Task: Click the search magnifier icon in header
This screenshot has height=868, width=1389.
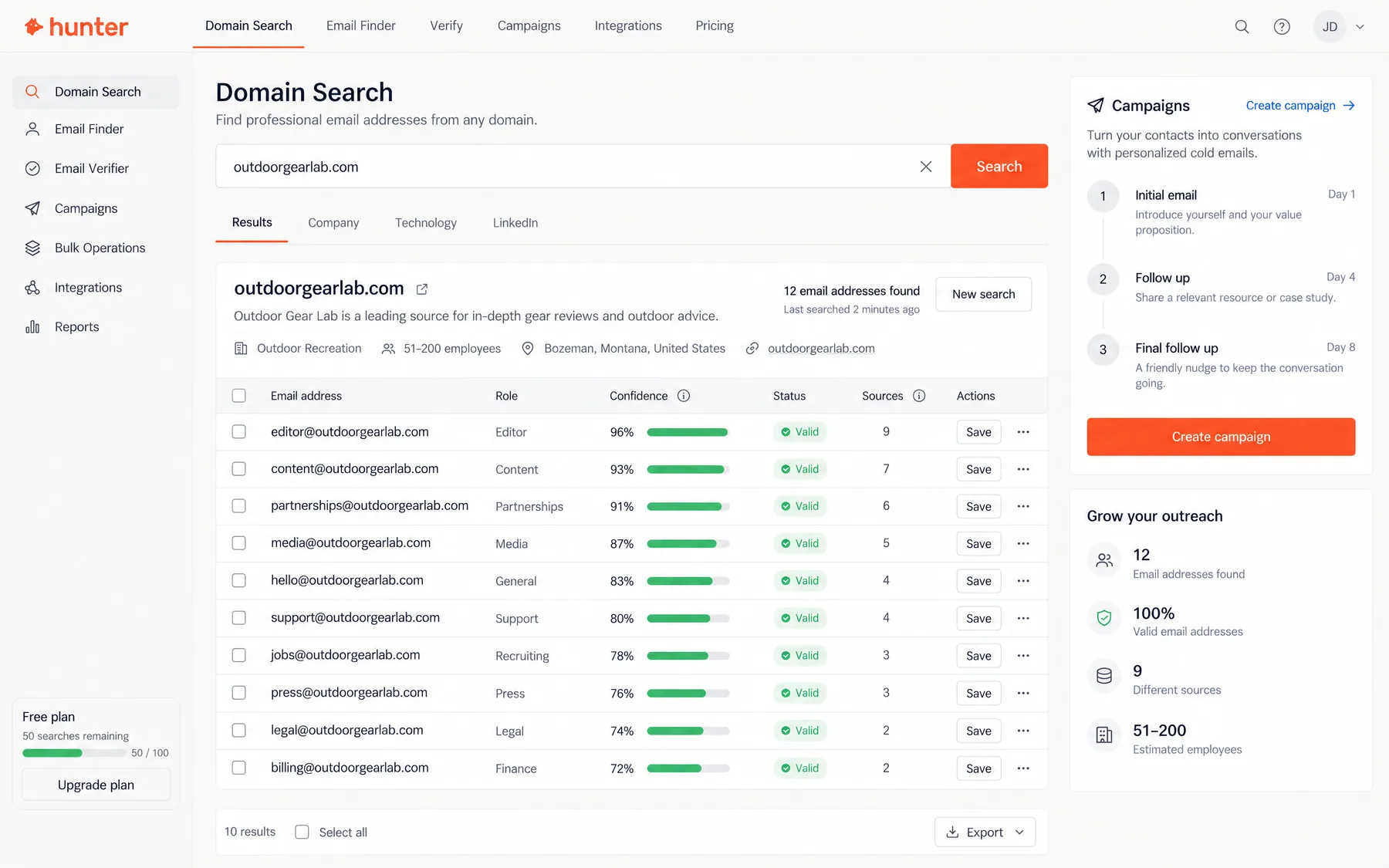Action: point(1242,26)
